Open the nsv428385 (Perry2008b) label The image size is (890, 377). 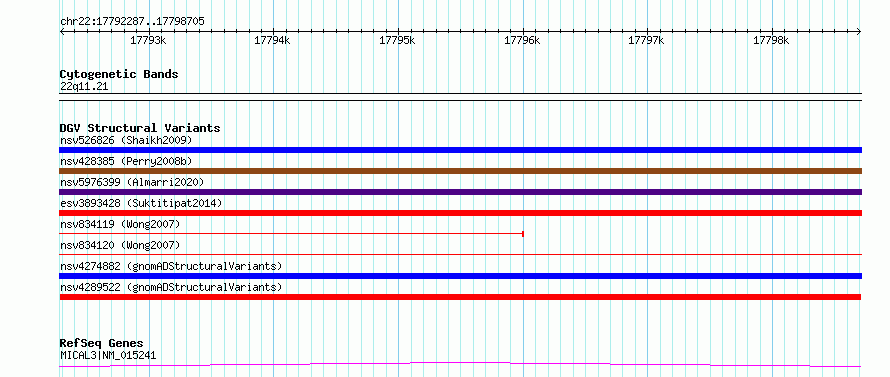pos(126,161)
